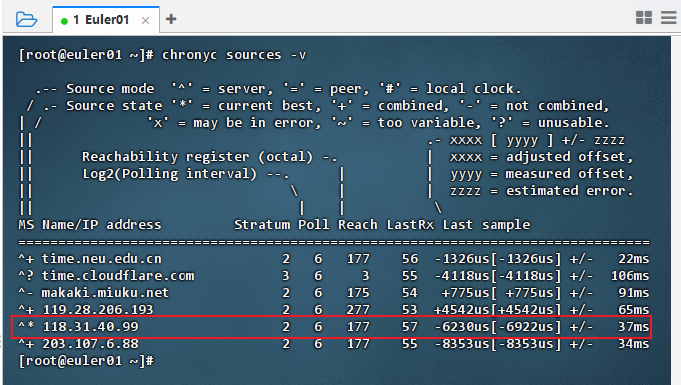Click the 'yyyy = measured offset,' legend text

(x=542, y=174)
